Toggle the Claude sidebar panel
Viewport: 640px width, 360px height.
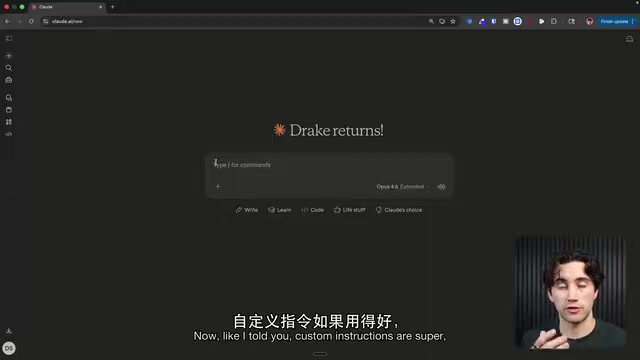pyautogui.click(x=9, y=38)
